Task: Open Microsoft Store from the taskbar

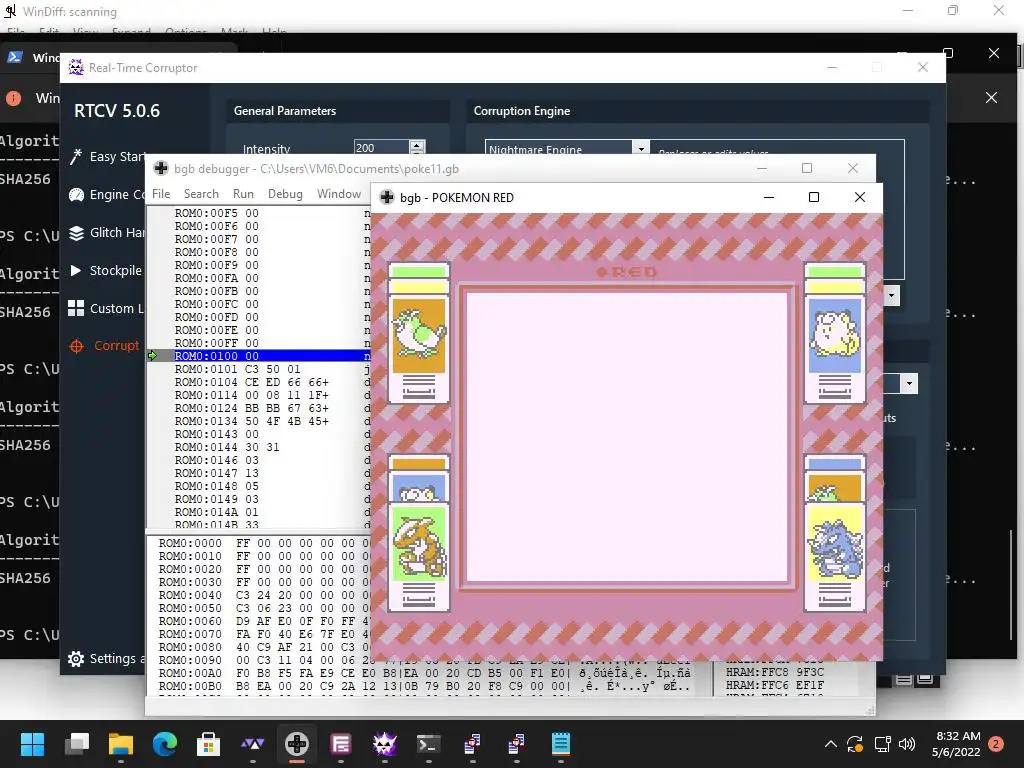Action: [209, 744]
